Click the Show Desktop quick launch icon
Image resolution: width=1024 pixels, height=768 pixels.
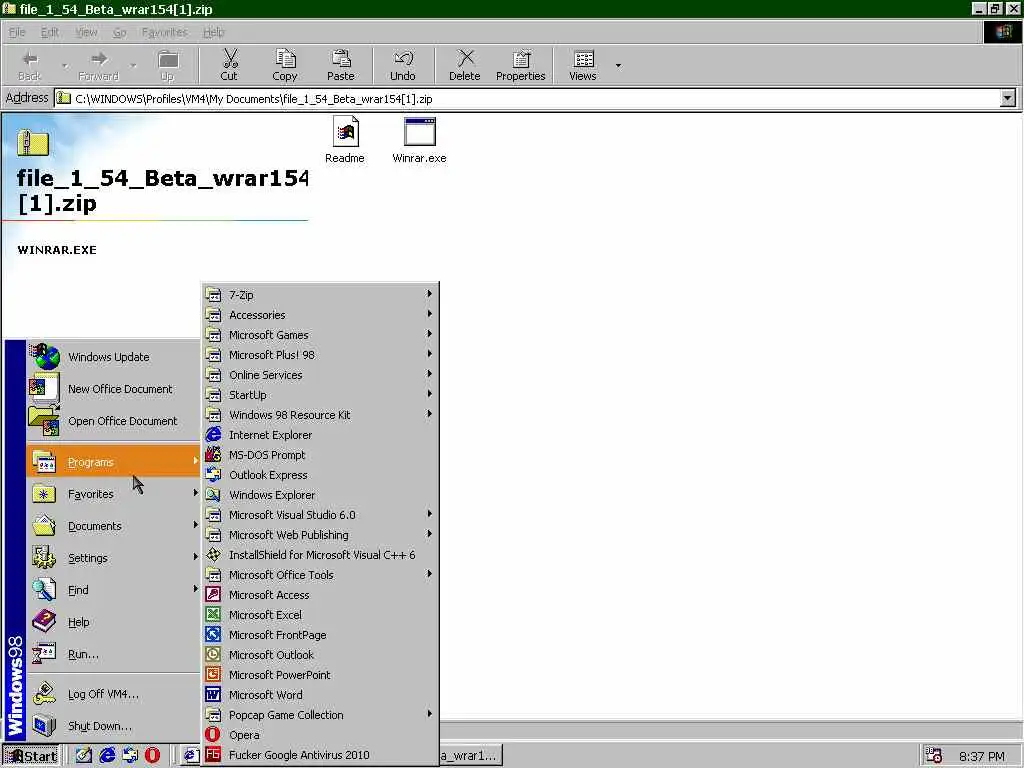(84, 756)
